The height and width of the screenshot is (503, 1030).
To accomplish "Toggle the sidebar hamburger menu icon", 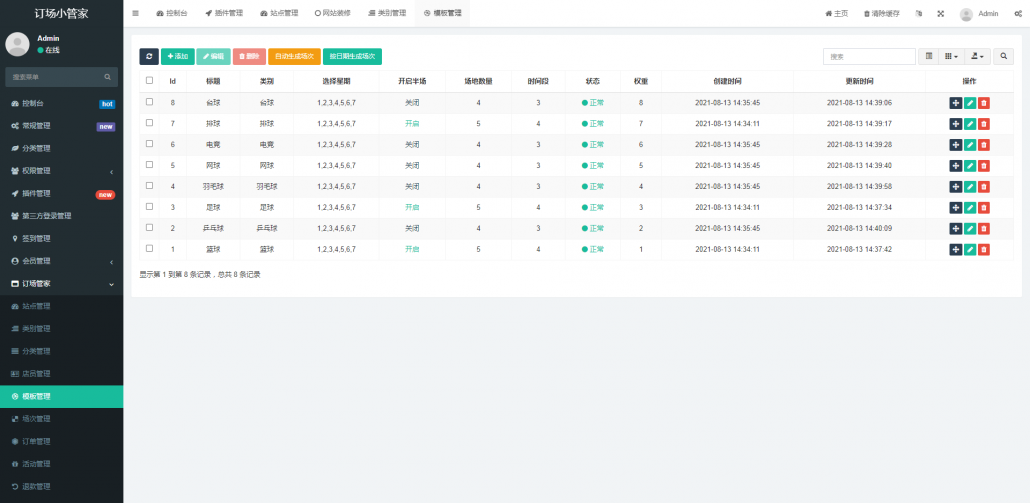I will pyautogui.click(x=135, y=14).
